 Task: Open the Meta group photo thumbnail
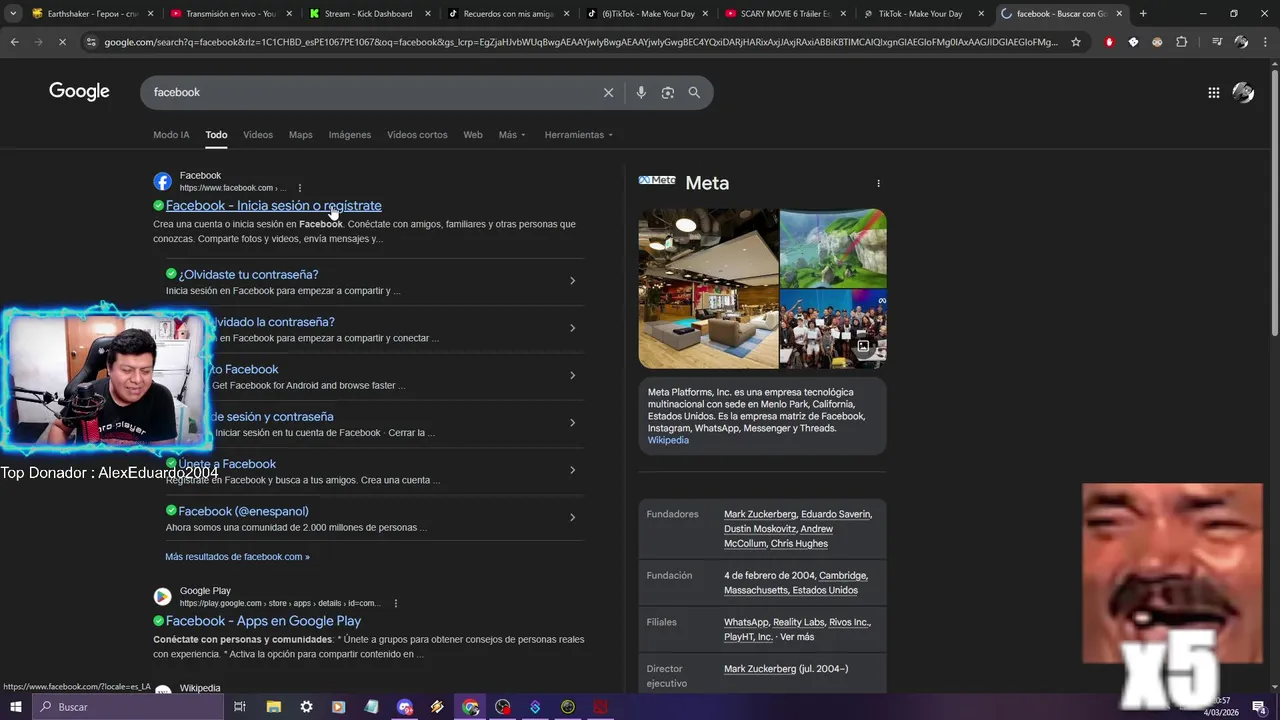point(833,329)
